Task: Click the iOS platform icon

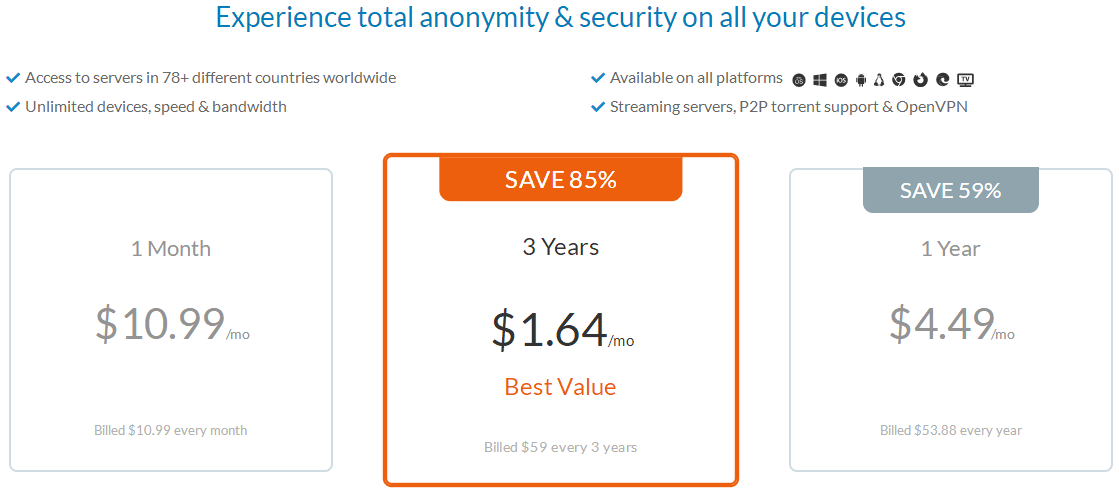Action: (x=841, y=80)
